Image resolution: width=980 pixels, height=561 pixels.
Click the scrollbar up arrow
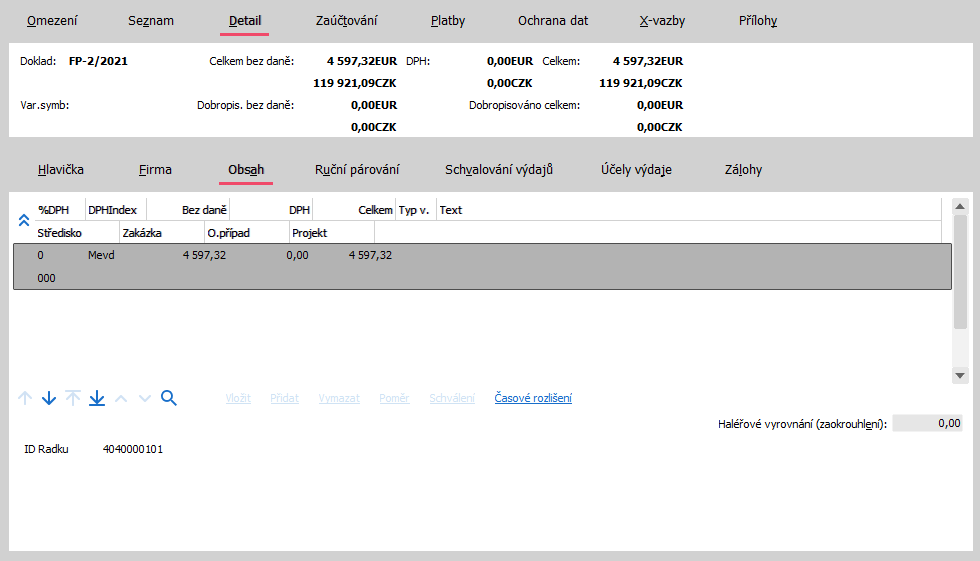coord(960,206)
